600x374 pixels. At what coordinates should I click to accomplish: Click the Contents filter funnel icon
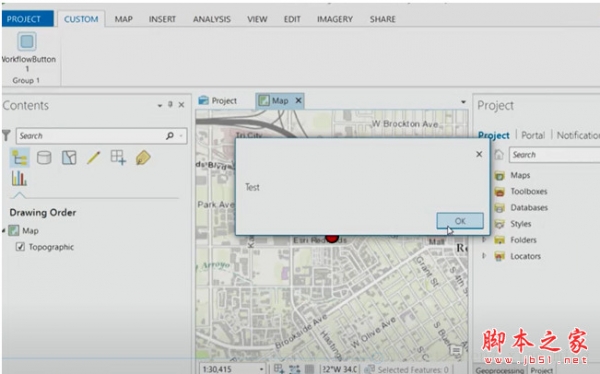click(7, 135)
